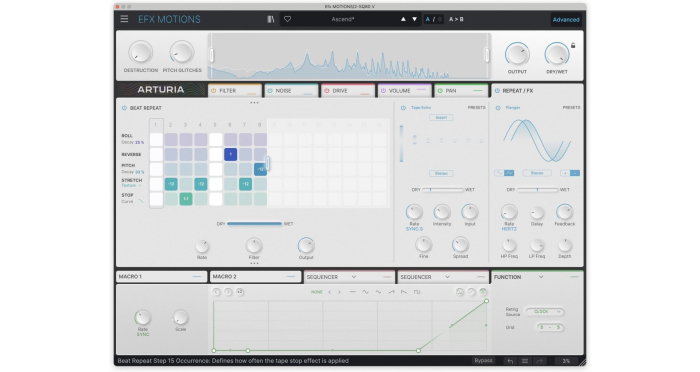Select the MACRO 2 tab

(255, 277)
